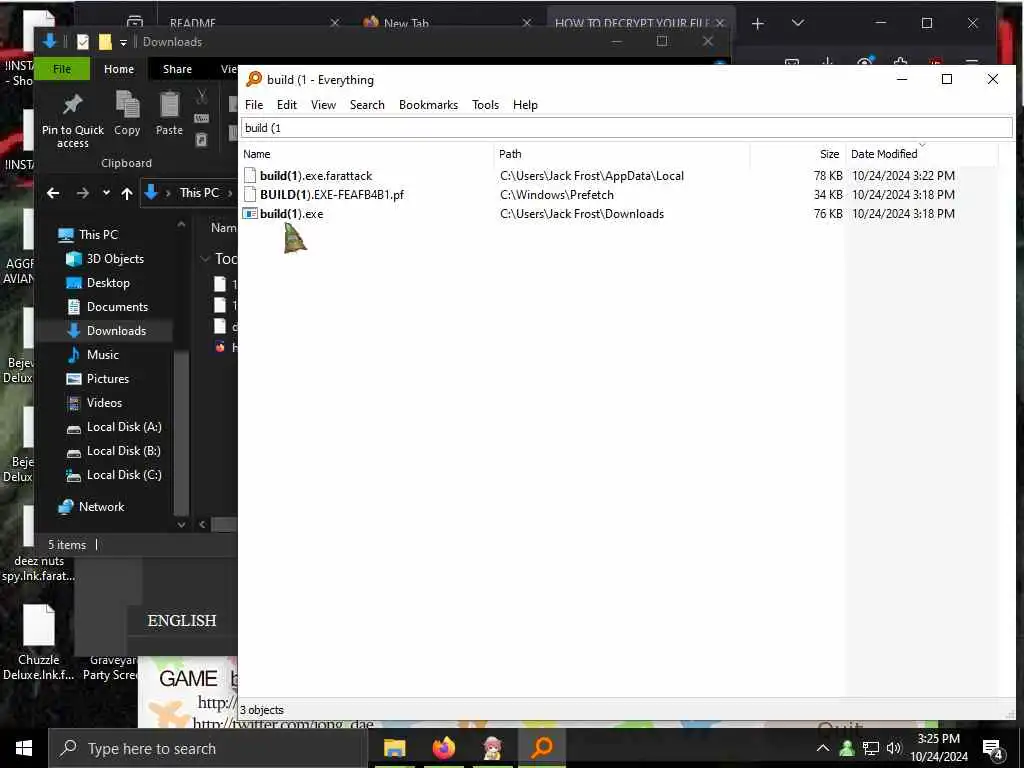This screenshot has height=768, width=1024.
Task: Open Local Disk (B:) in navigation pane
Action: coord(123,451)
